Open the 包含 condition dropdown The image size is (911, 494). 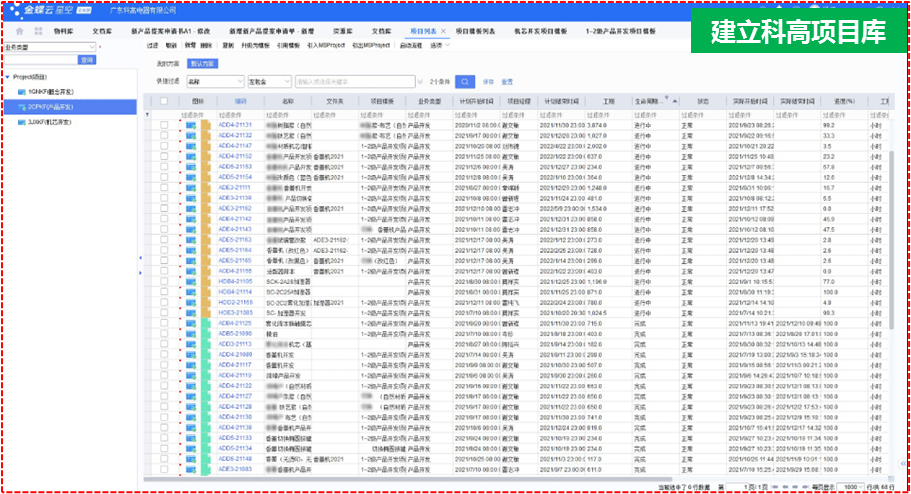tap(270, 82)
